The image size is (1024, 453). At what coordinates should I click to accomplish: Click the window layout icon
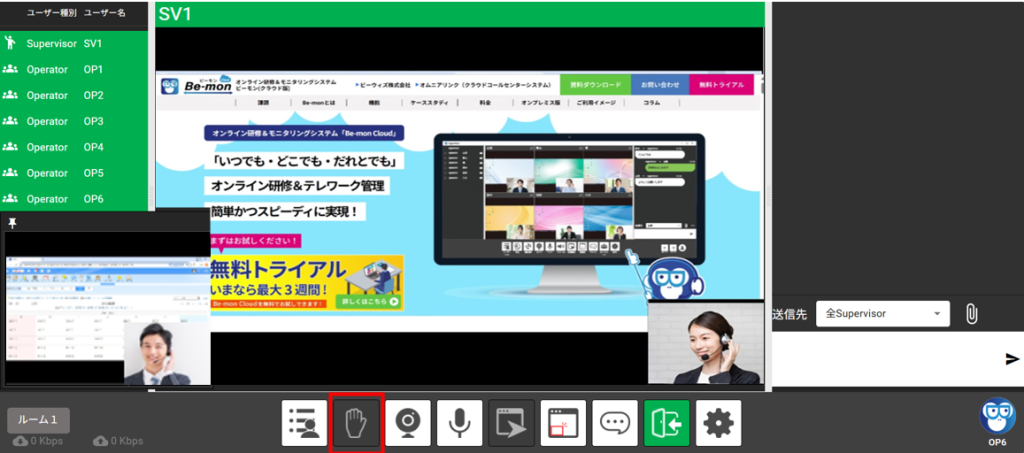564,423
